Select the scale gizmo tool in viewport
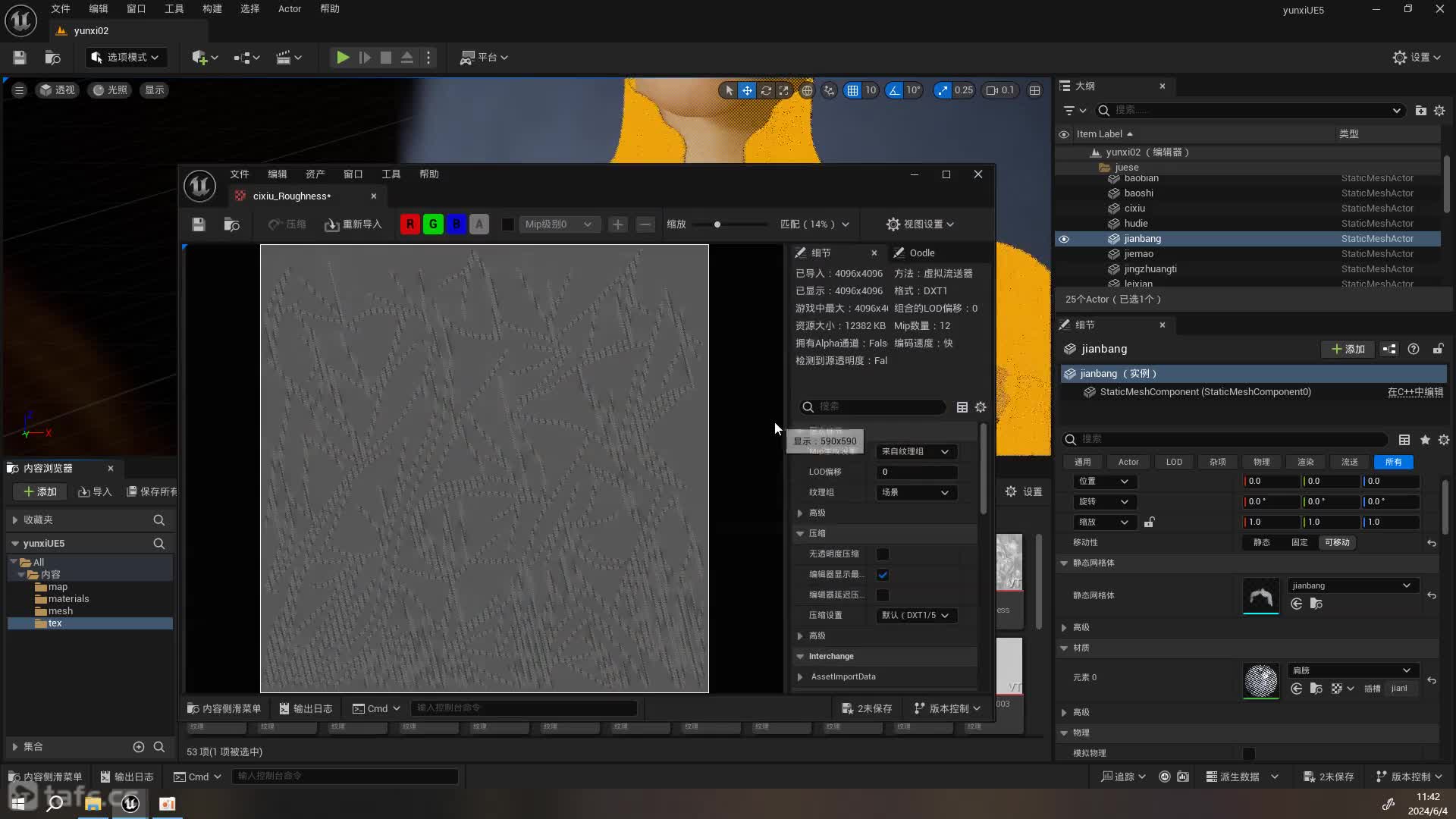 point(783,90)
